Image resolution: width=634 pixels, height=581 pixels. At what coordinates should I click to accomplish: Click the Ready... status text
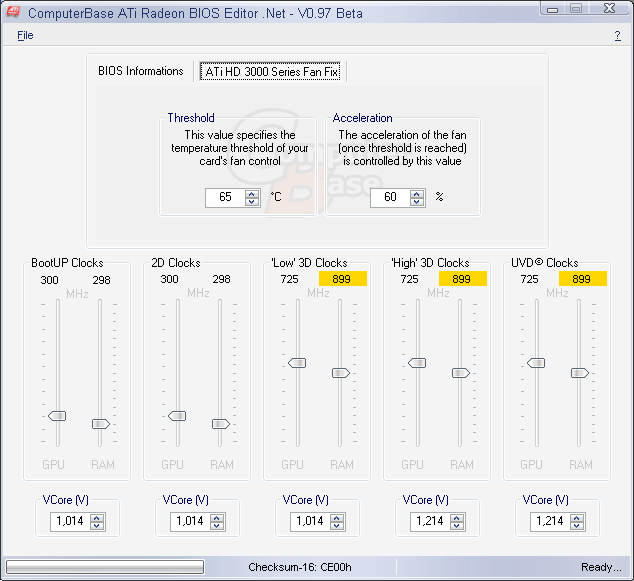point(601,567)
